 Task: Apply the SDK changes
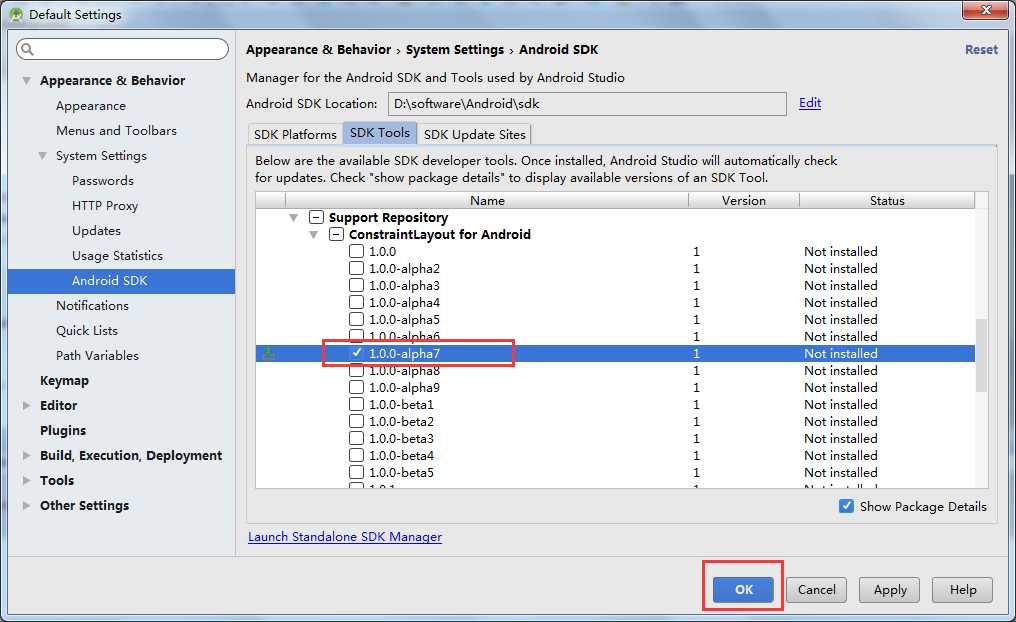tap(890, 590)
